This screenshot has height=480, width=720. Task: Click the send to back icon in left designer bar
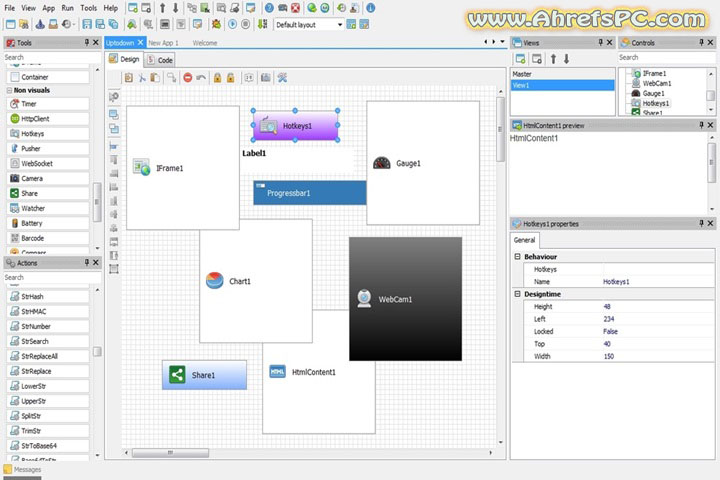(x=113, y=129)
